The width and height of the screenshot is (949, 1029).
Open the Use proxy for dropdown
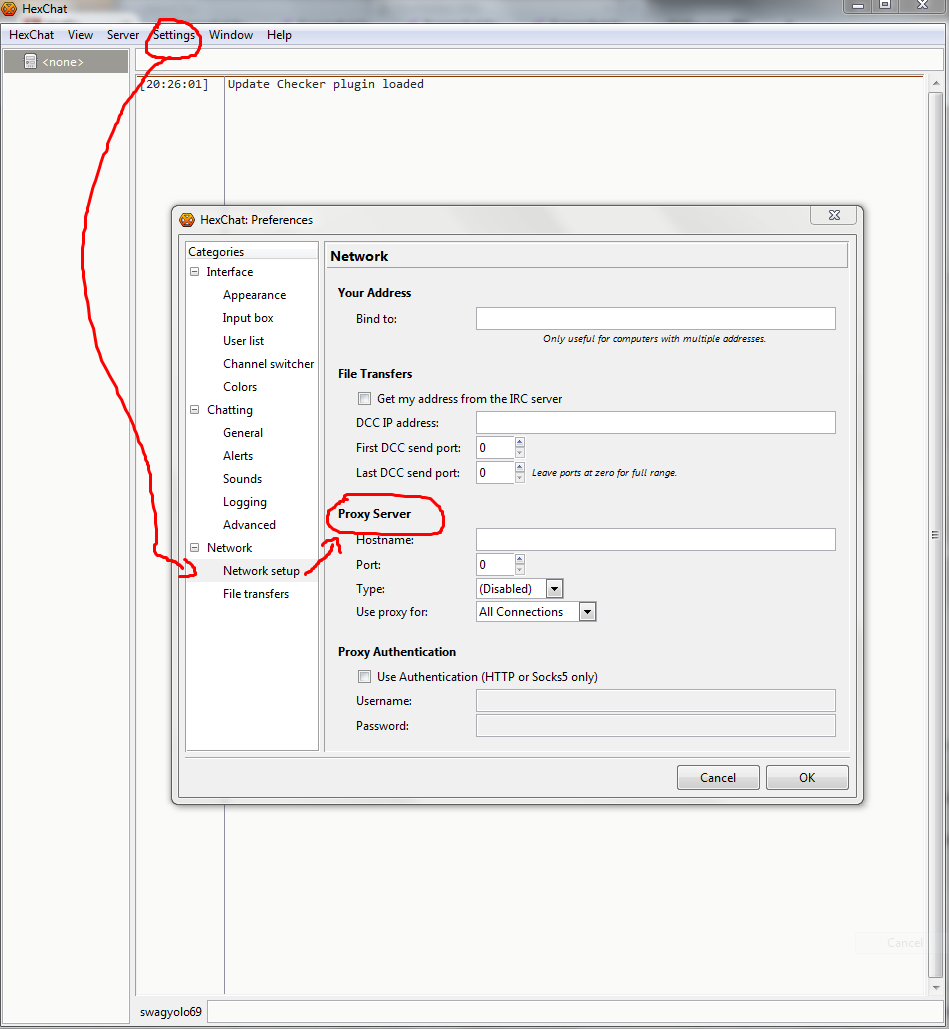pyautogui.click(x=588, y=612)
